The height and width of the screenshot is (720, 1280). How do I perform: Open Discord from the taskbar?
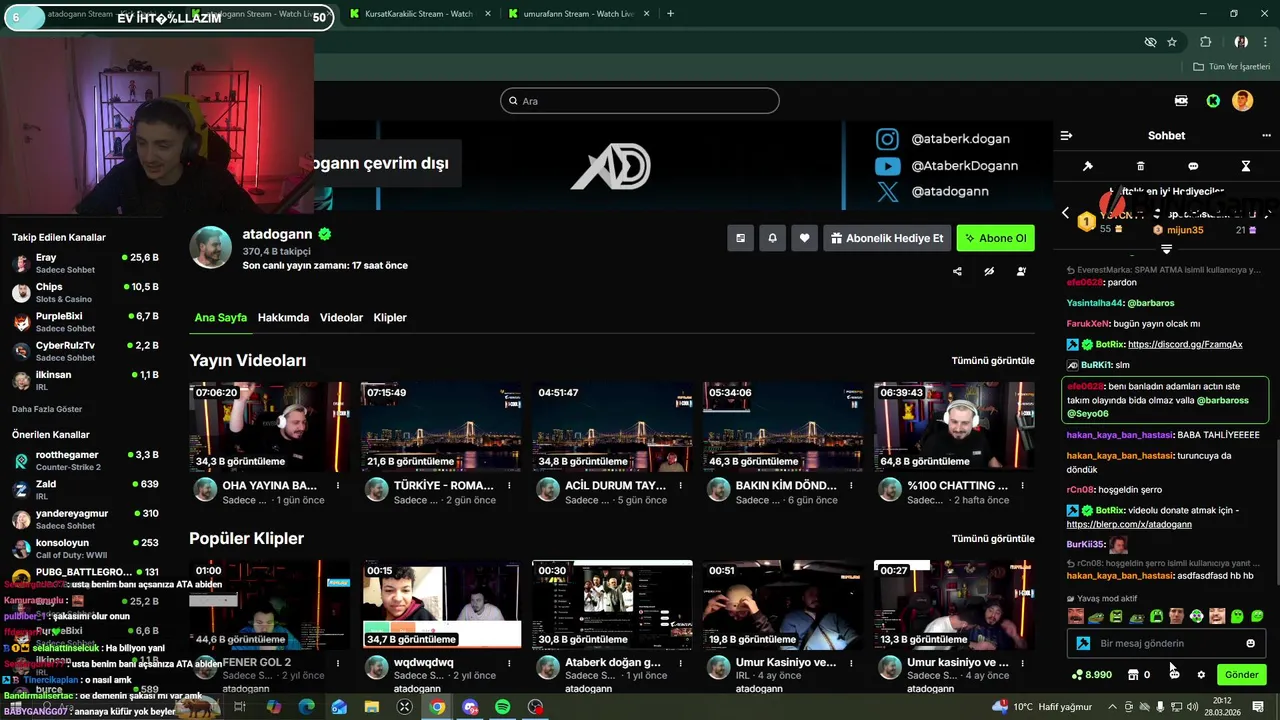tap(470, 707)
